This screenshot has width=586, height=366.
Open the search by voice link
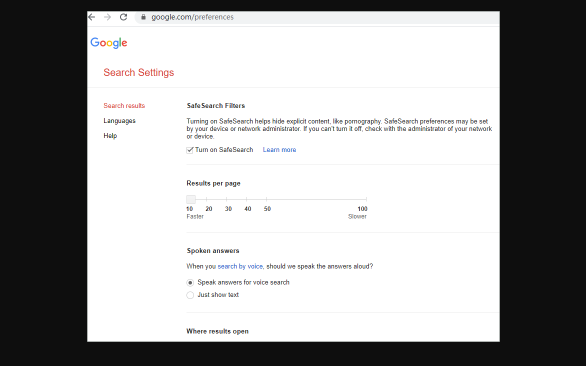pos(240,266)
